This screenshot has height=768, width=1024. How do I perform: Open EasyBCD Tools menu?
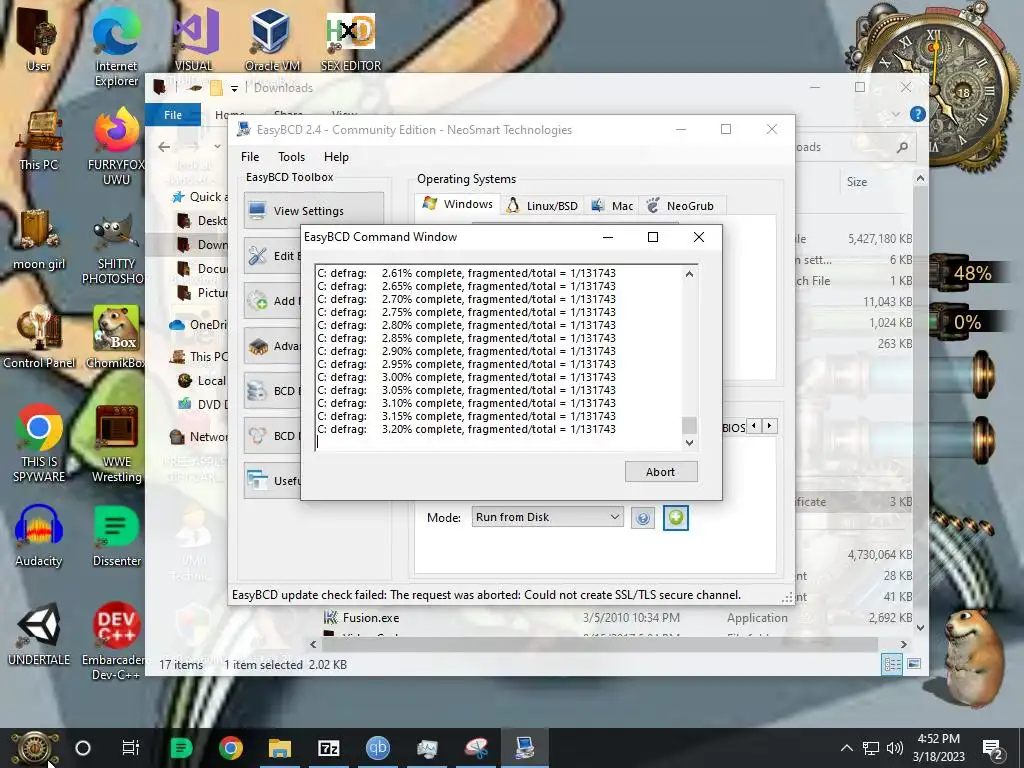291,157
